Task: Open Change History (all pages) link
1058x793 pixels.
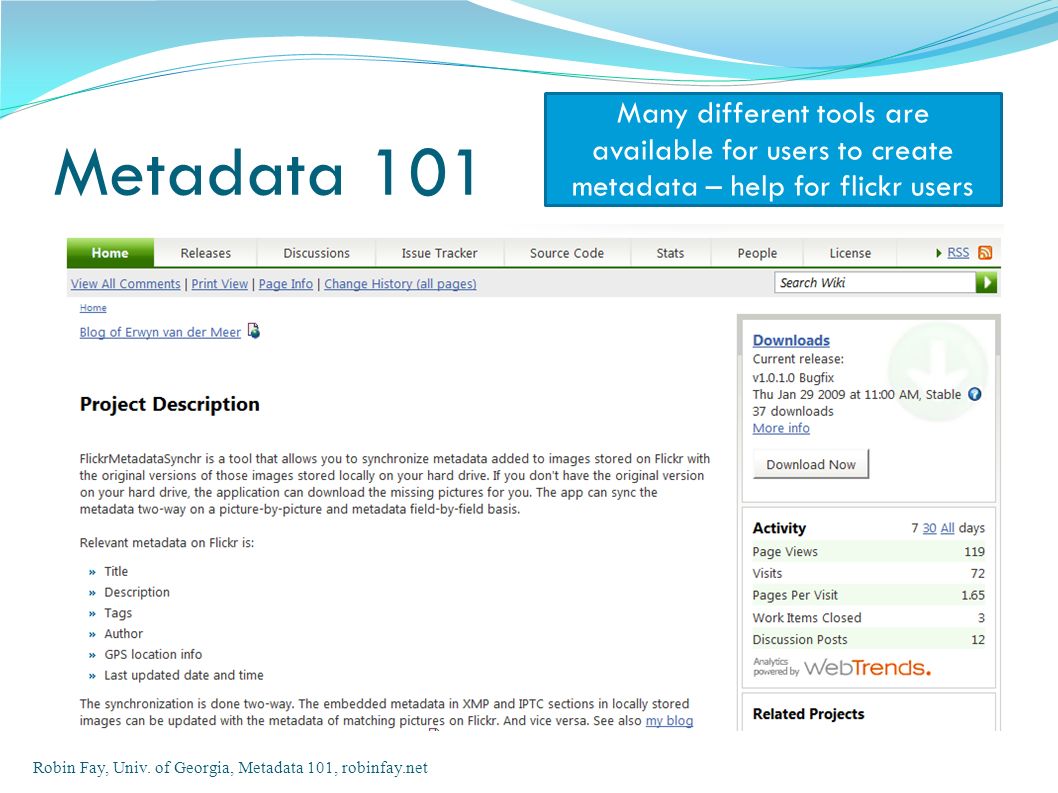Action: [x=400, y=284]
